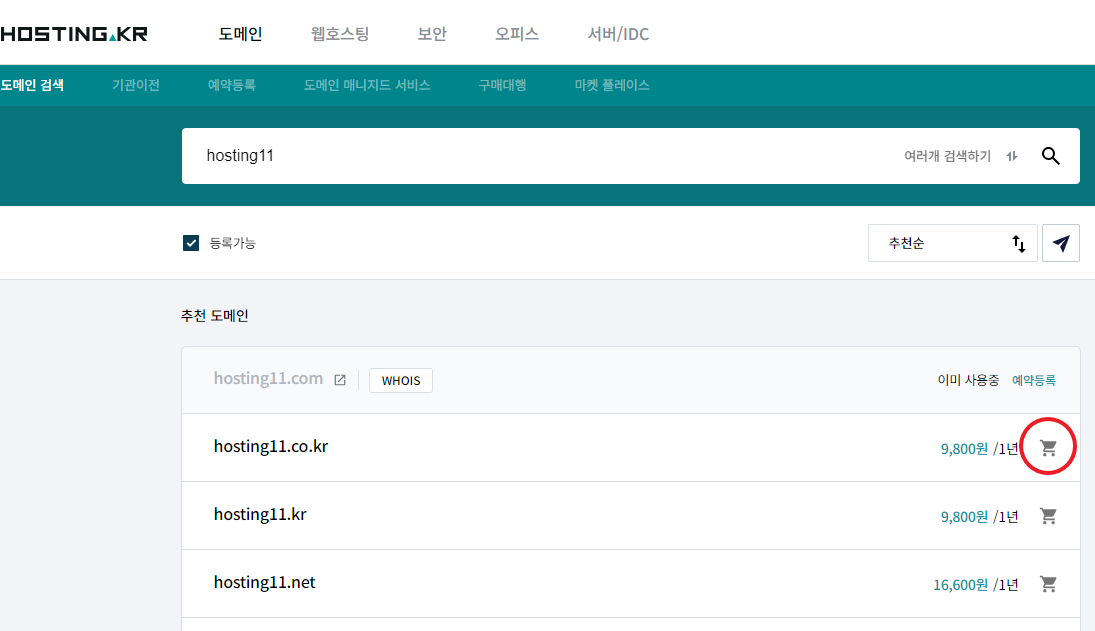Click the 예약등록 link for hosting11.com
1095x631 pixels.
tap(1034, 380)
